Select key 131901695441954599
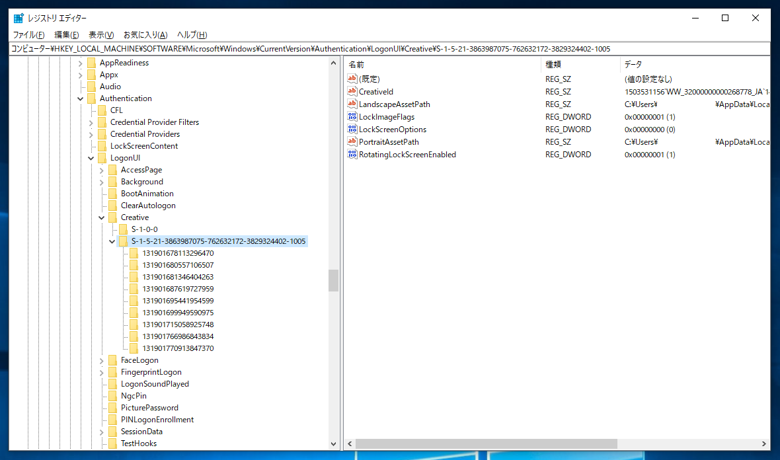780x460 pixels. pos(178,301)
